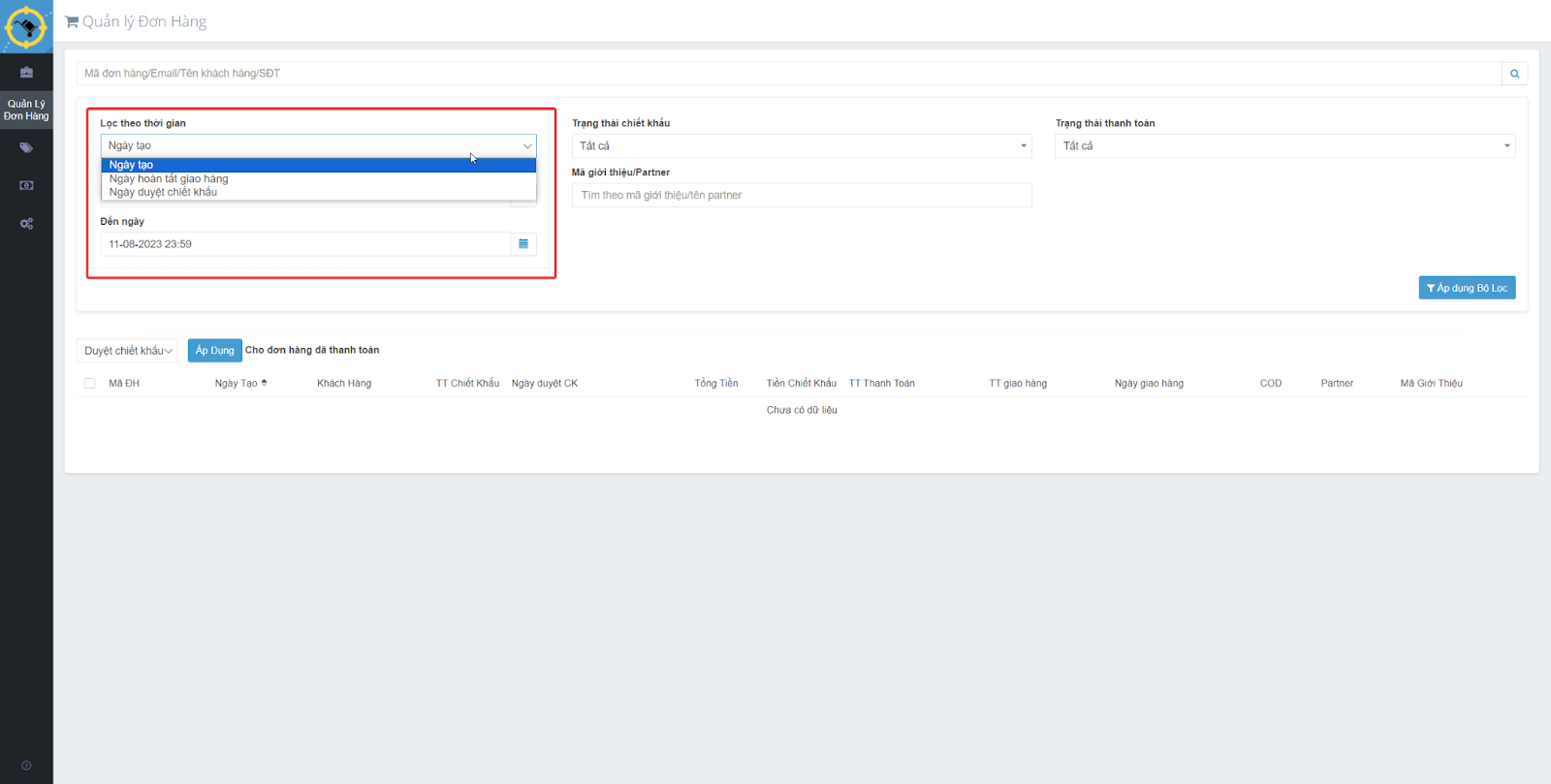
Task: Click the Áp Dụng bulk action button
Action: [x=214, y=351]
